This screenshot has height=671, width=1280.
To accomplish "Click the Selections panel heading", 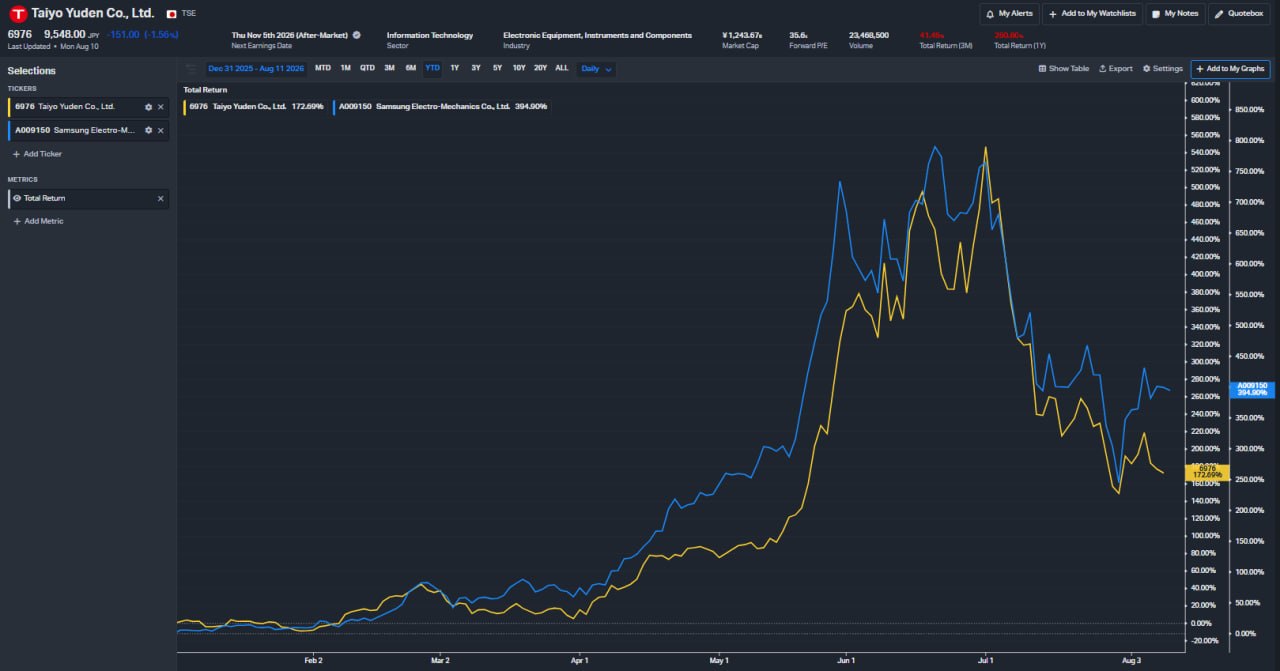I will tap(32, 71).
